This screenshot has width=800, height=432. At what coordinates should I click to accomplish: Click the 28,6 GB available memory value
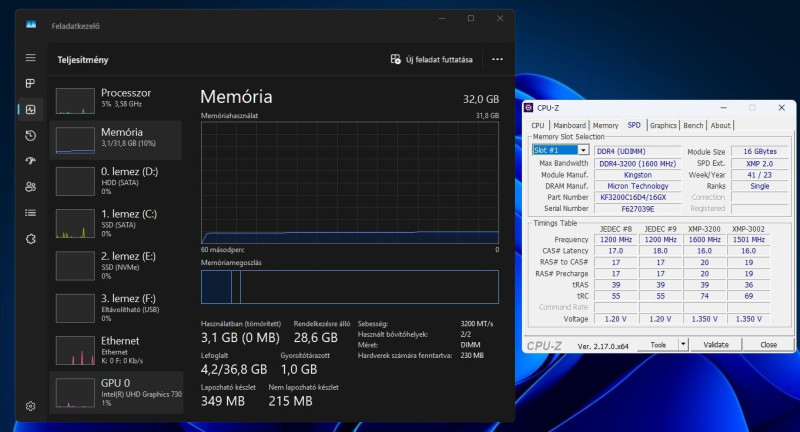coord(315,338)
